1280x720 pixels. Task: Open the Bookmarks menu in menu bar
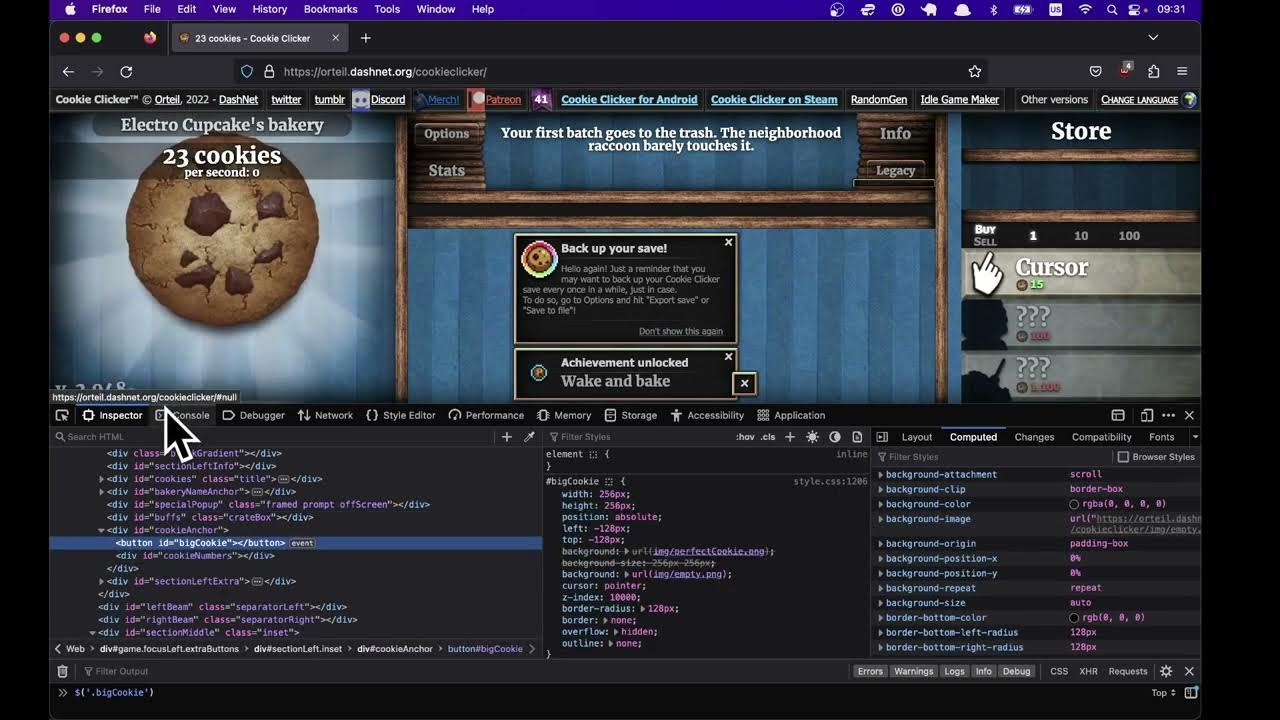click(x=330, y=9)
